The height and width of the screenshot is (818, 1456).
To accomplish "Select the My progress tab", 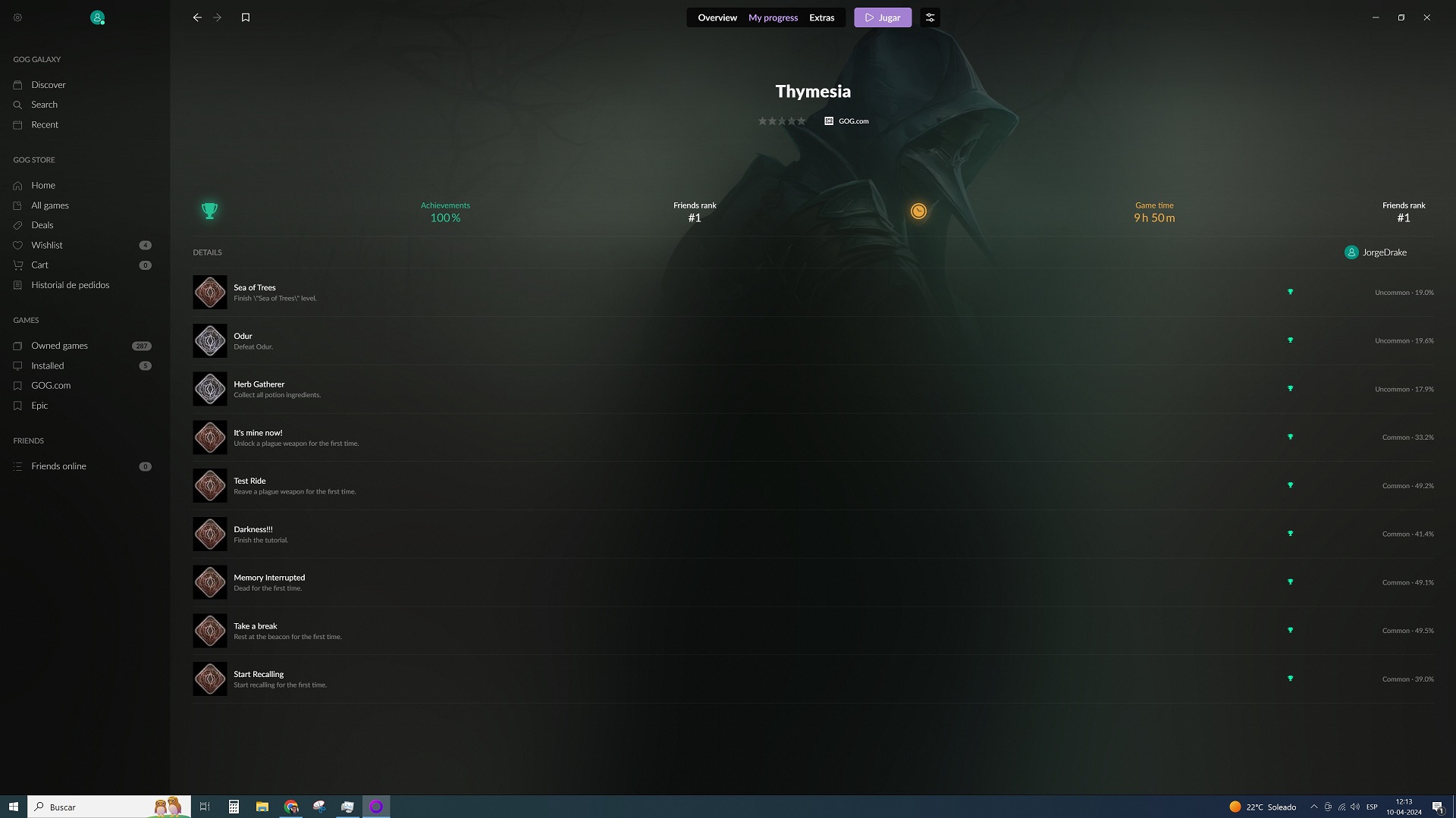I will (773, 17).
